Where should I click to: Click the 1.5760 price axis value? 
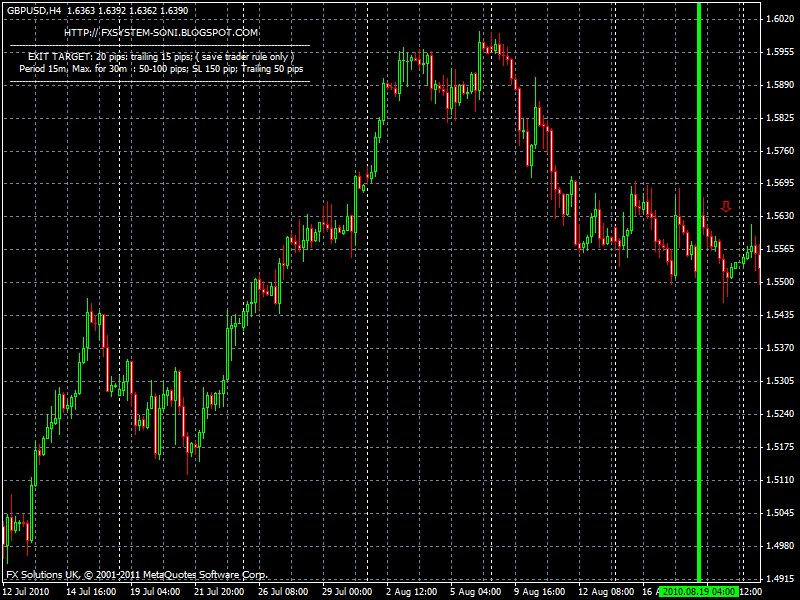(x=780, y=151)
